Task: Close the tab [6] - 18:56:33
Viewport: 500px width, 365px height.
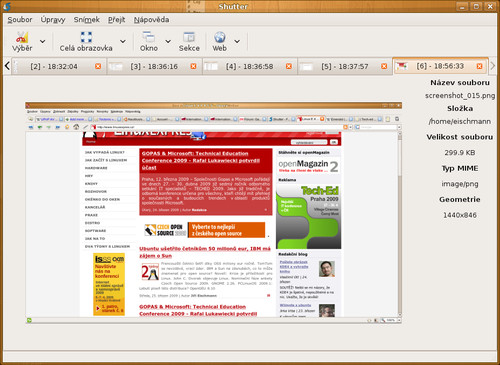Action: (479, 66)
